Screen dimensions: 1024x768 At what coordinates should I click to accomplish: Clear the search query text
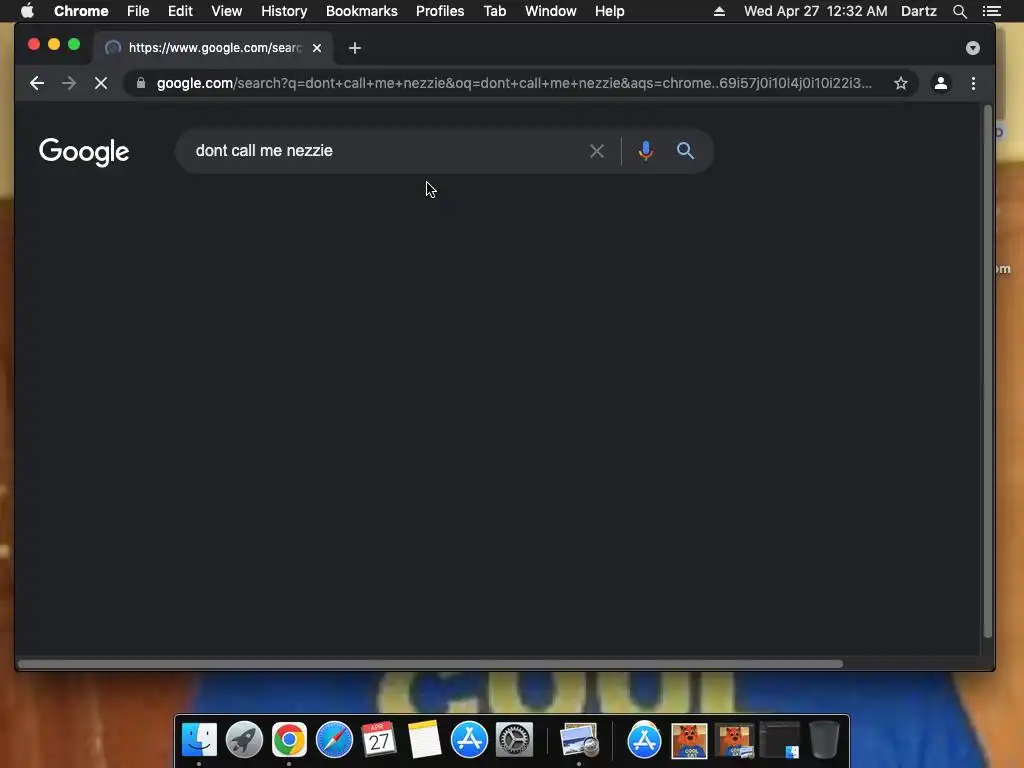596,151
